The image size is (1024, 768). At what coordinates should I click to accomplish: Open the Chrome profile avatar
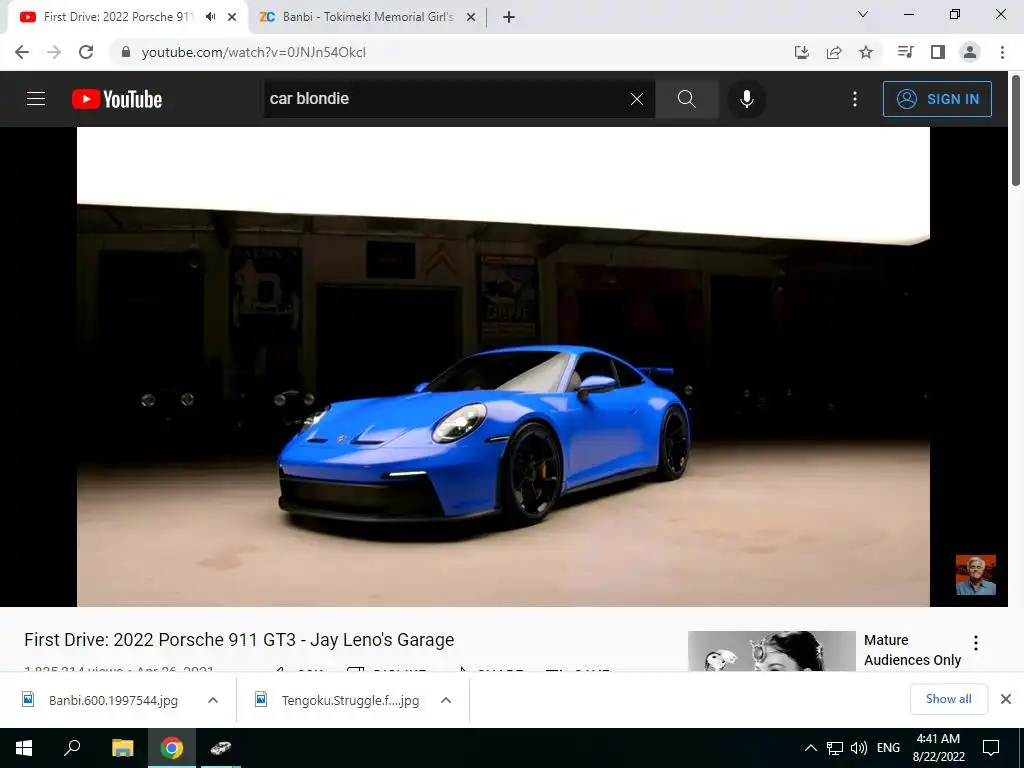pyautogui.click(x=970, y=52)
